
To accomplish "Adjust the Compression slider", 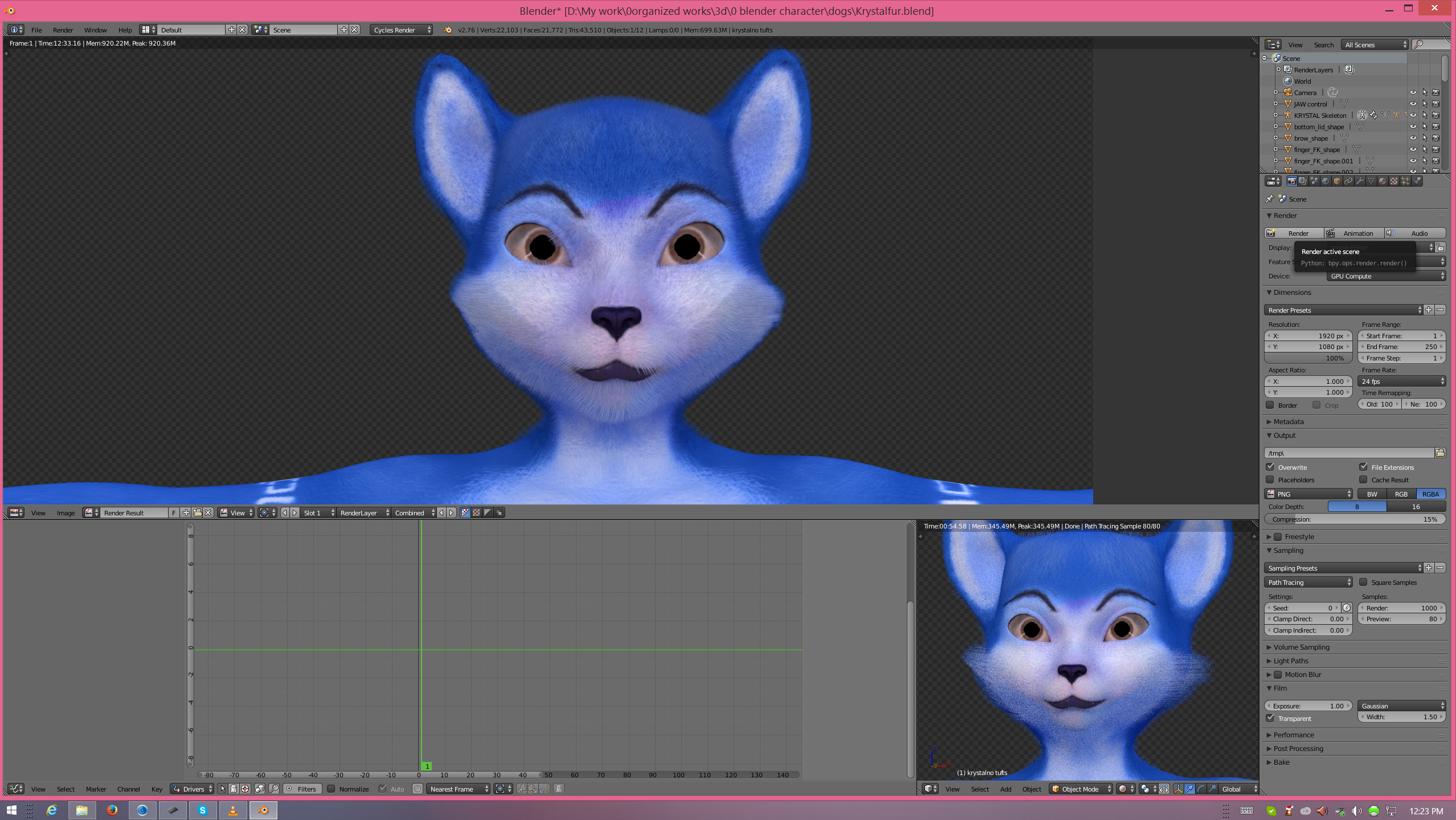I will (1355, 519).
